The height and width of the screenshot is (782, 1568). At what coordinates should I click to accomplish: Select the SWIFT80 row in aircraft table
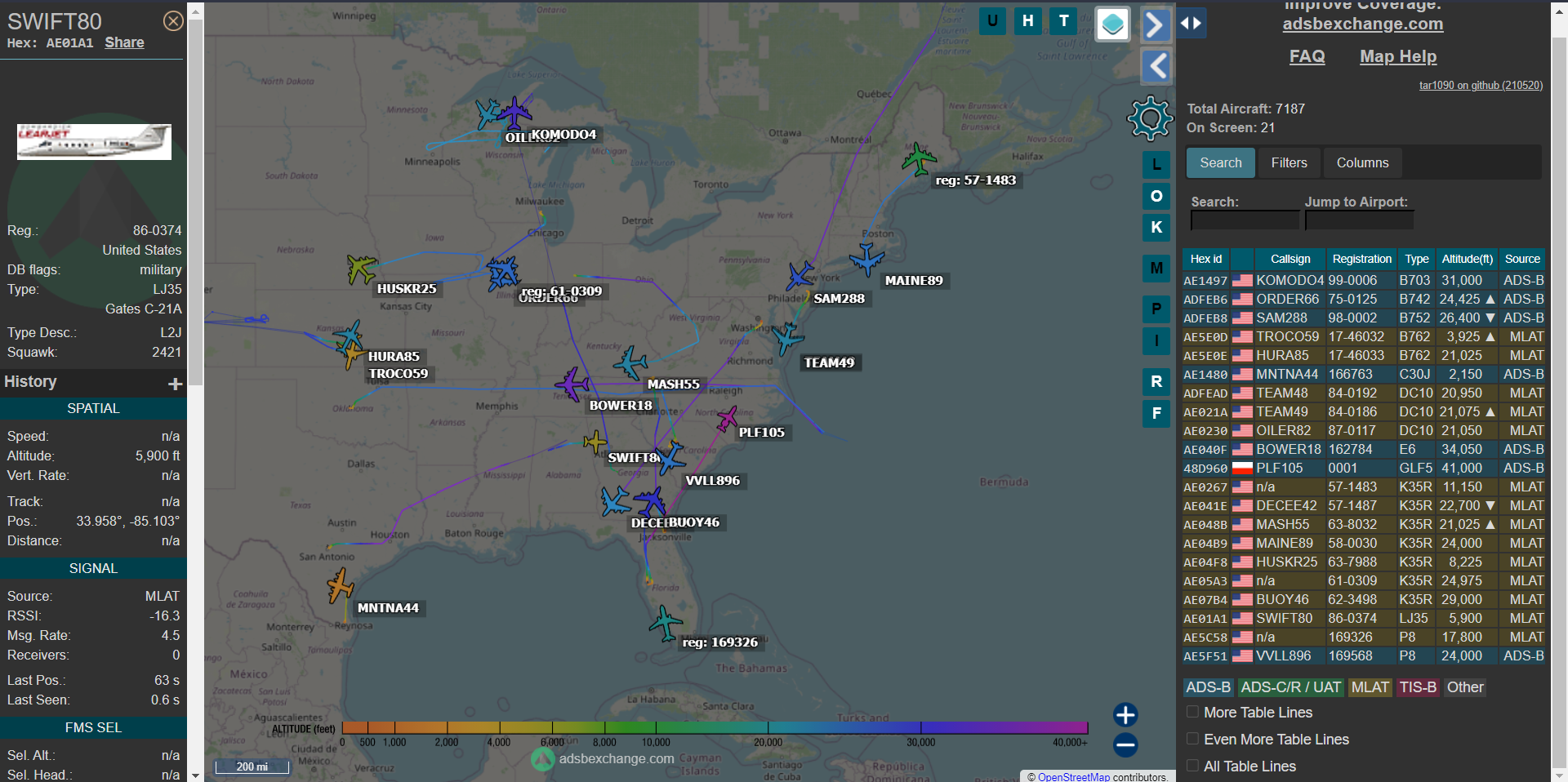point(1363,618)
